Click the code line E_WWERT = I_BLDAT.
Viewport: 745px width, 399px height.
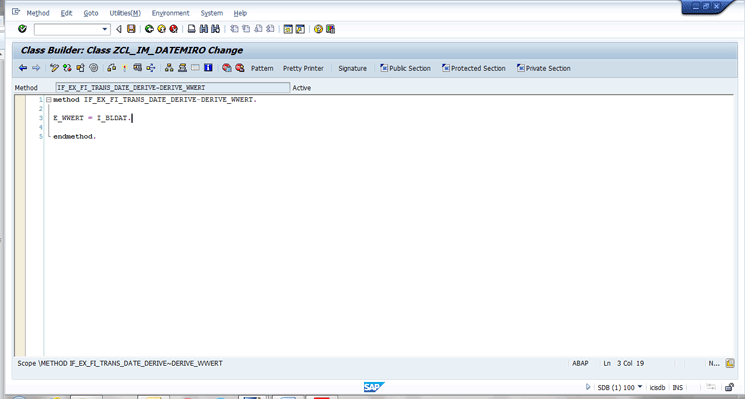92,118
